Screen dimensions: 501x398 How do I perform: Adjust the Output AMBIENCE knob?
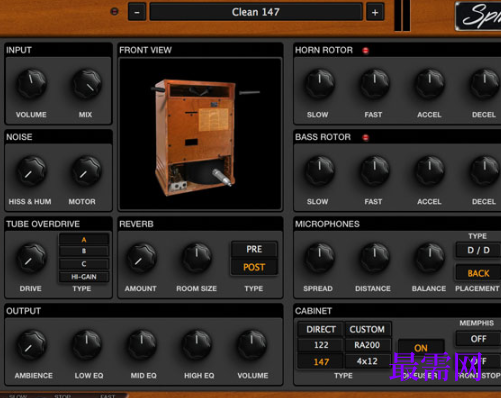32,345
